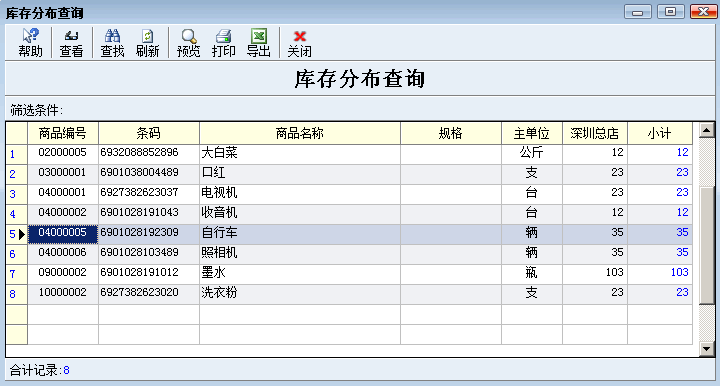Click barcode 6901028191012
This screenshot has height=386, width=720.
tap(139, 273)
